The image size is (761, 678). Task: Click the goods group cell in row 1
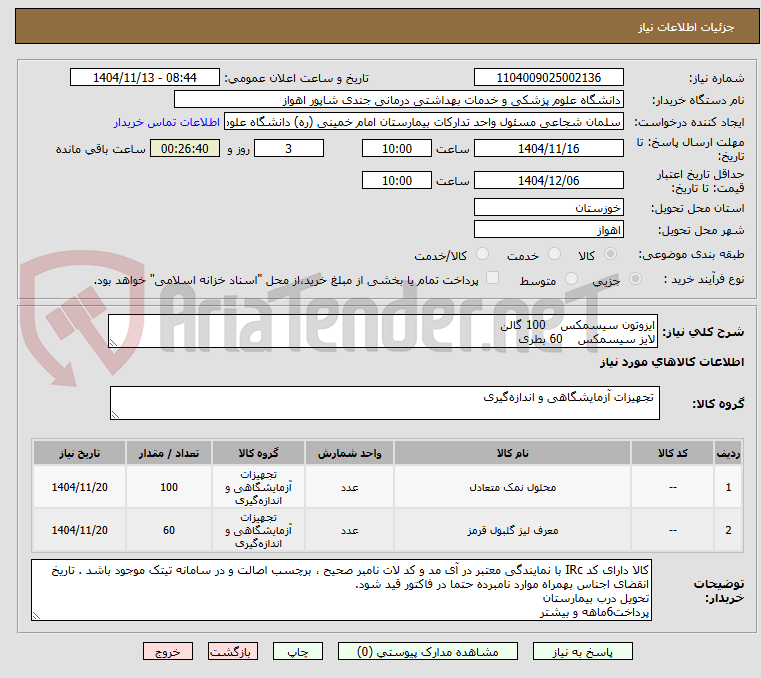[258, 487]
